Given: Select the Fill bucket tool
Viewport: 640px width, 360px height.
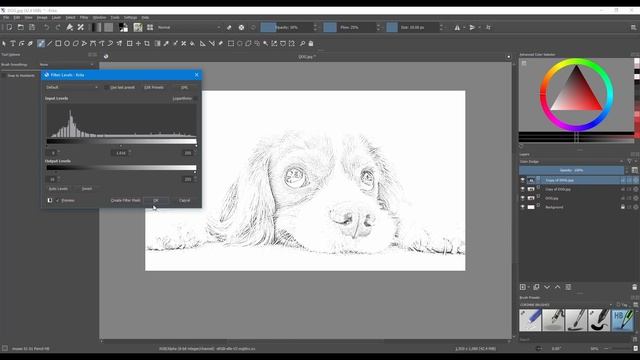Looking at the screenshot, I should coord(192,43).
